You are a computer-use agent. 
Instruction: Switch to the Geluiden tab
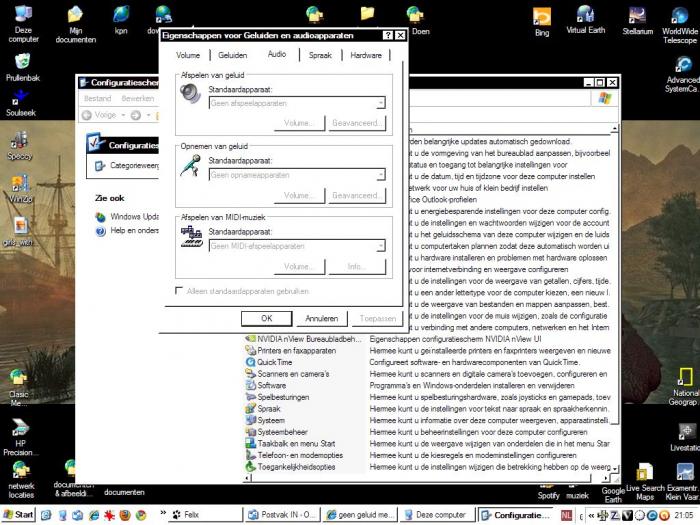tap(232, 55)
